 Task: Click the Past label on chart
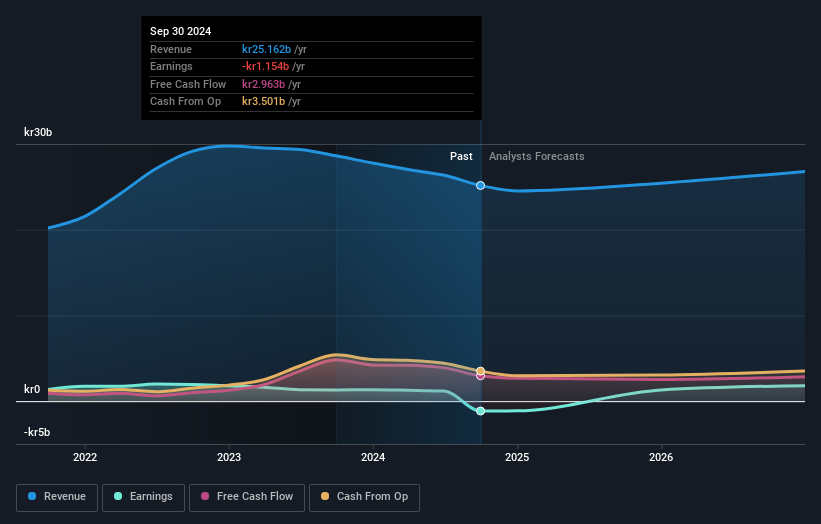pyautogui.click(x=461, y=156)
